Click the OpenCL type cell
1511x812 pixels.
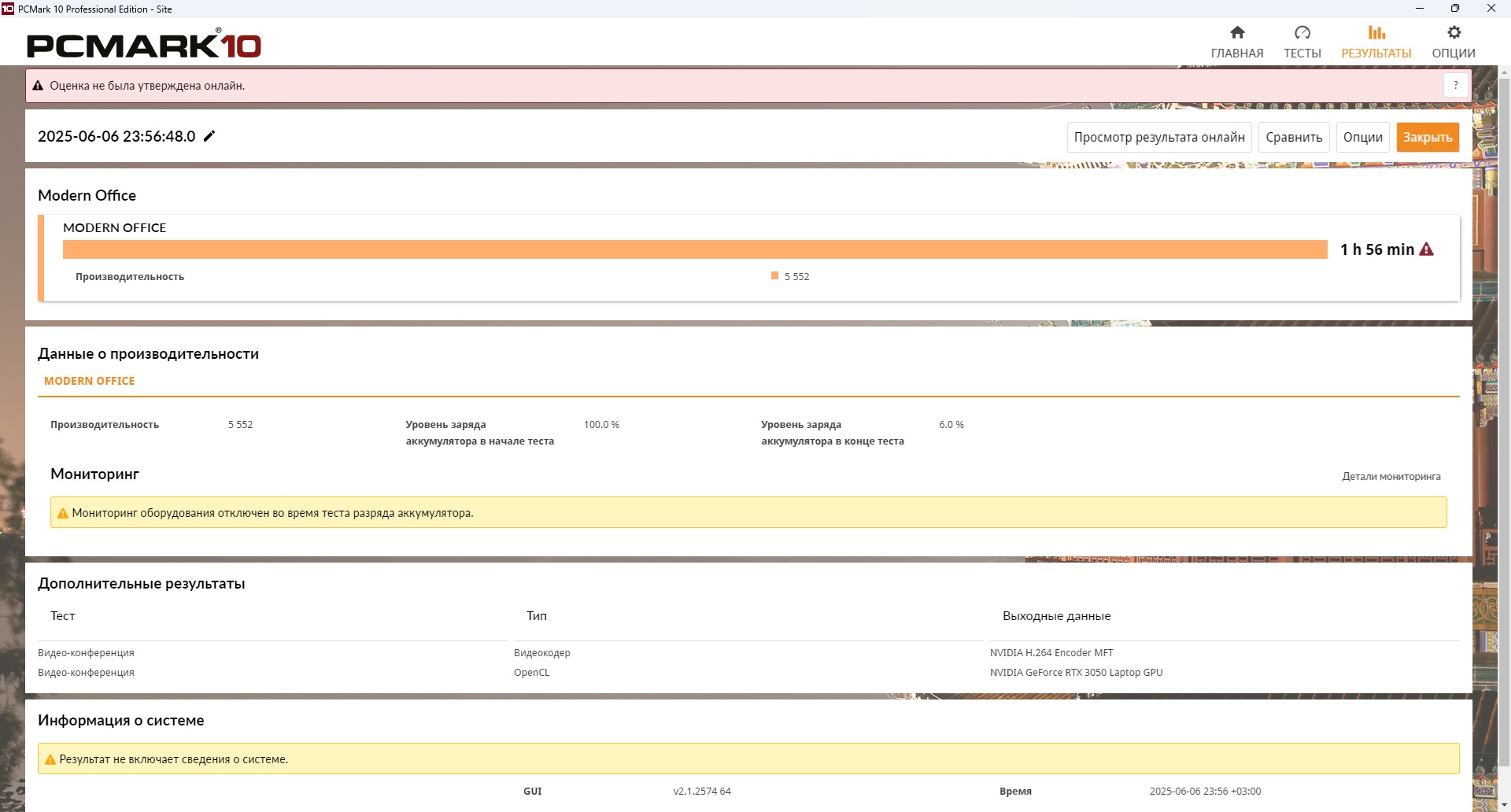(531, 673)
